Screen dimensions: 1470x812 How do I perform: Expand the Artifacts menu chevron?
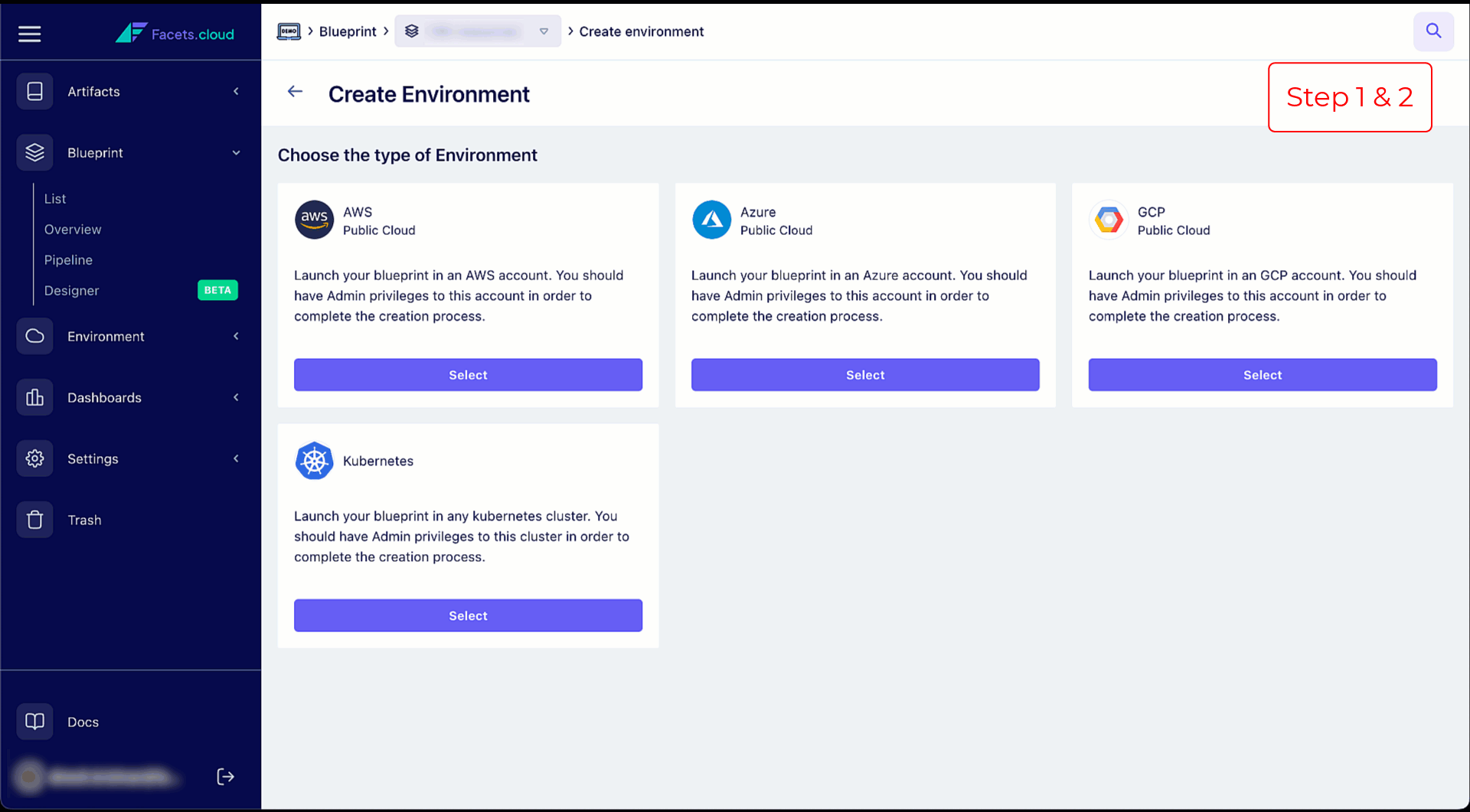point(236,91)
